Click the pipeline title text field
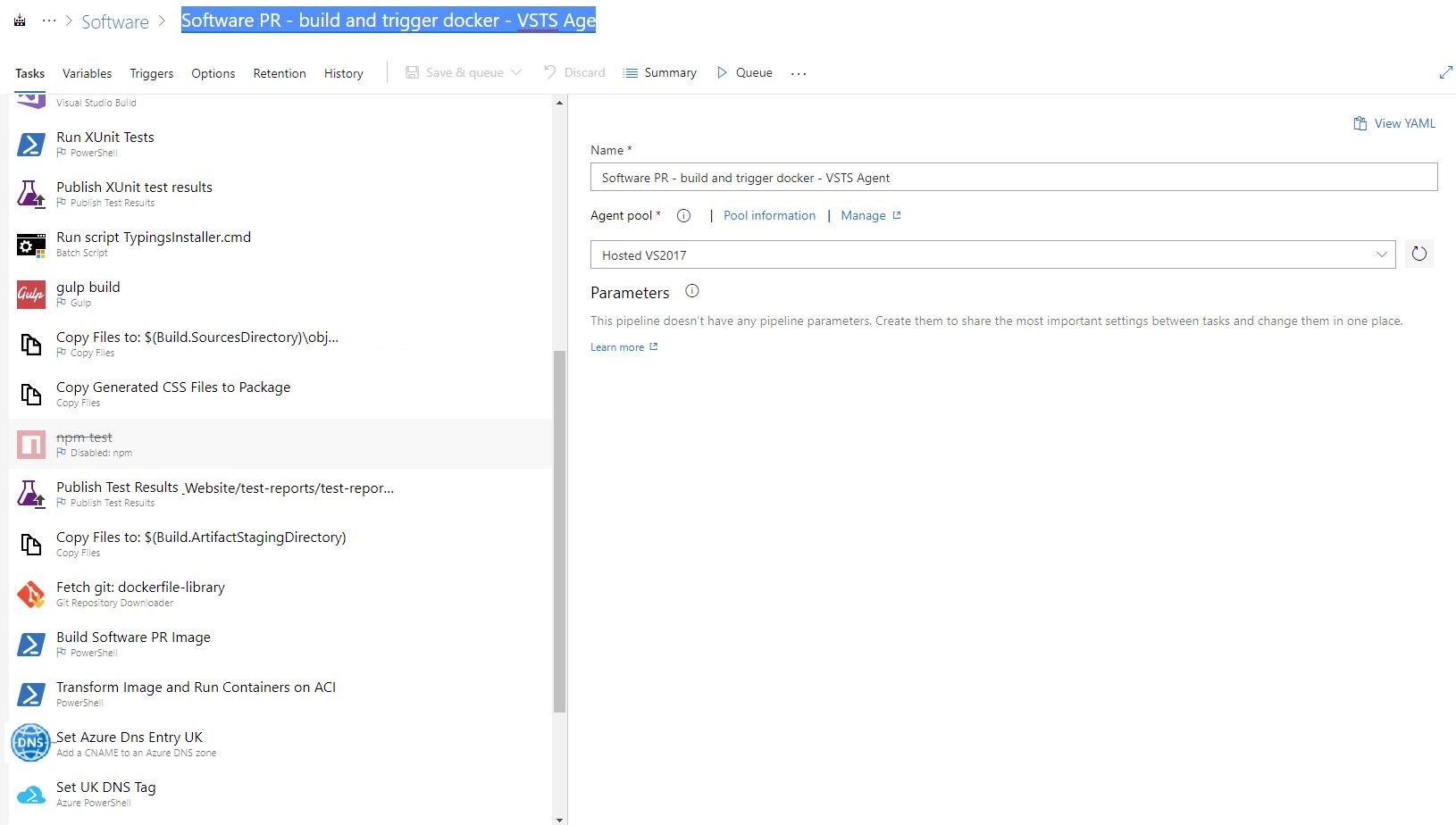Image resolution: width=1456 pixels, height=825 pixels. click(389, 21)
